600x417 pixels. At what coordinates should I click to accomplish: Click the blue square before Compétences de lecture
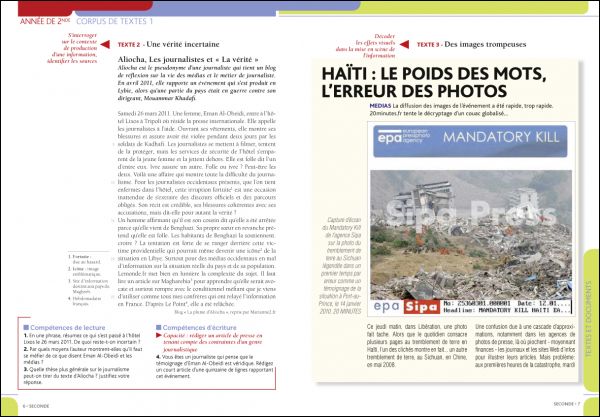click(26, 327)
